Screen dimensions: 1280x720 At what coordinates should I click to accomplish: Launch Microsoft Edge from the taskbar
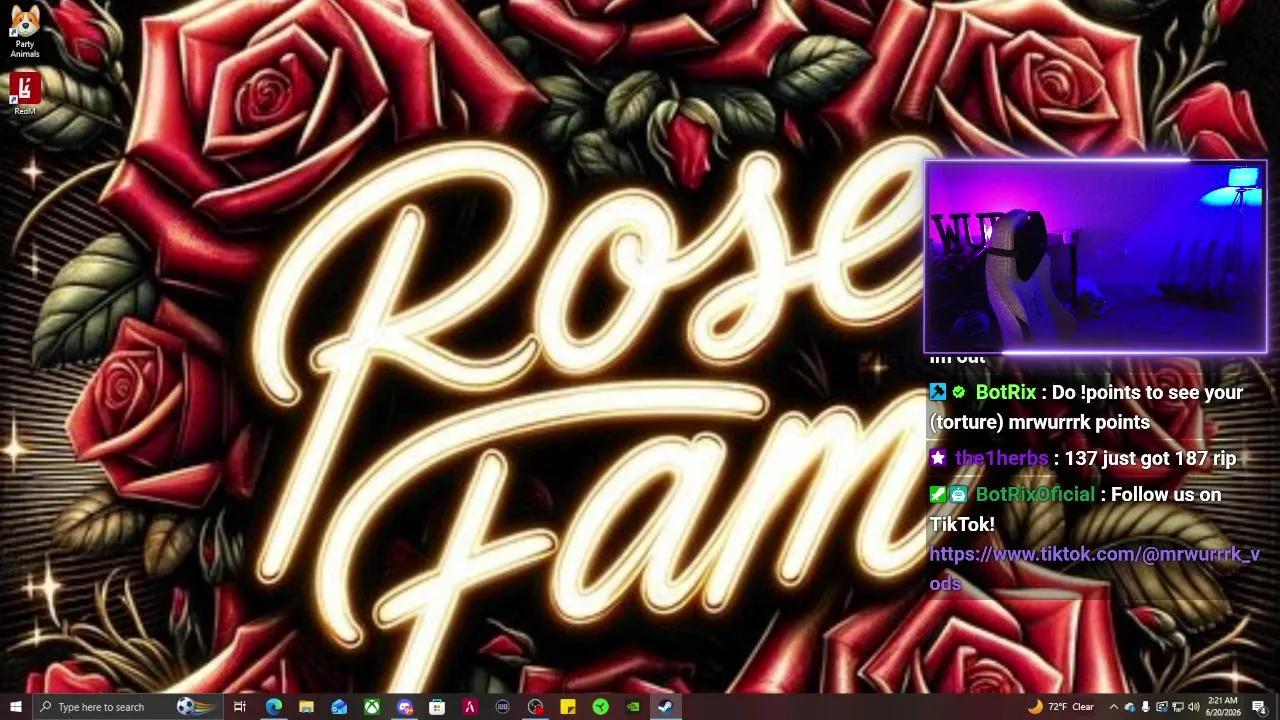273,707
